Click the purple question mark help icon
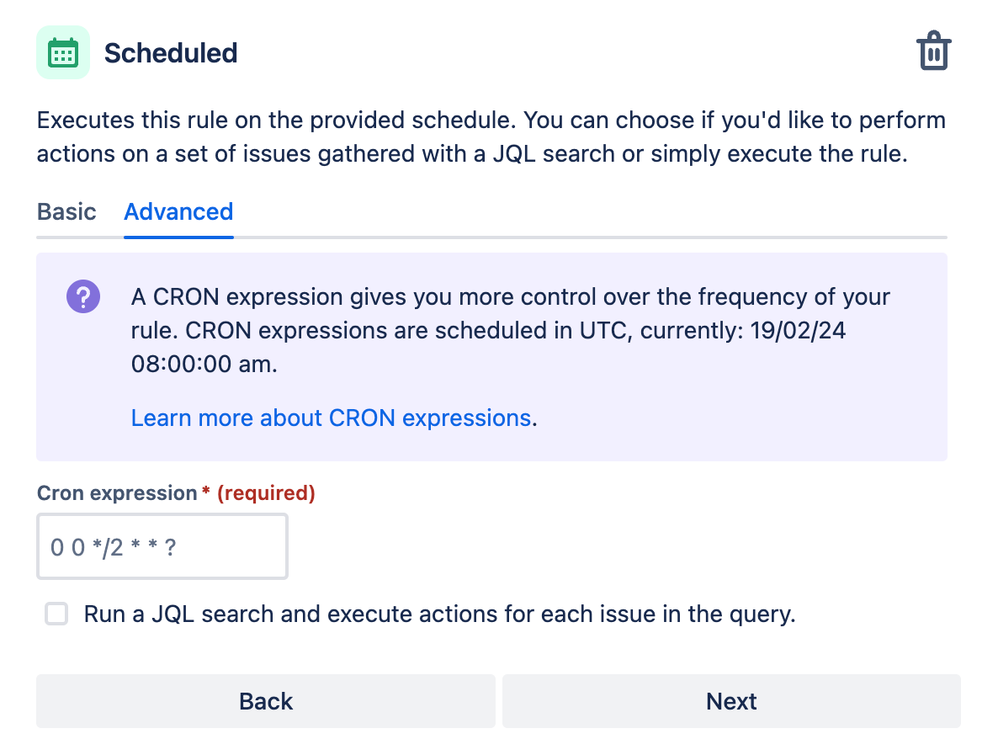The image size is (998, 756). [x=82, y=296]
